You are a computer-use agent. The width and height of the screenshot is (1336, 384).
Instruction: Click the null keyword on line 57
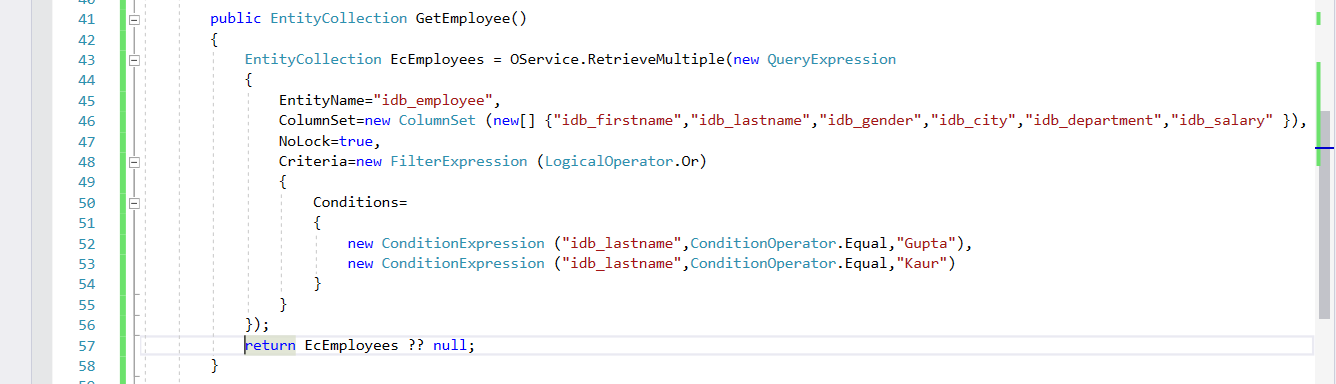(x=449, y=345)
